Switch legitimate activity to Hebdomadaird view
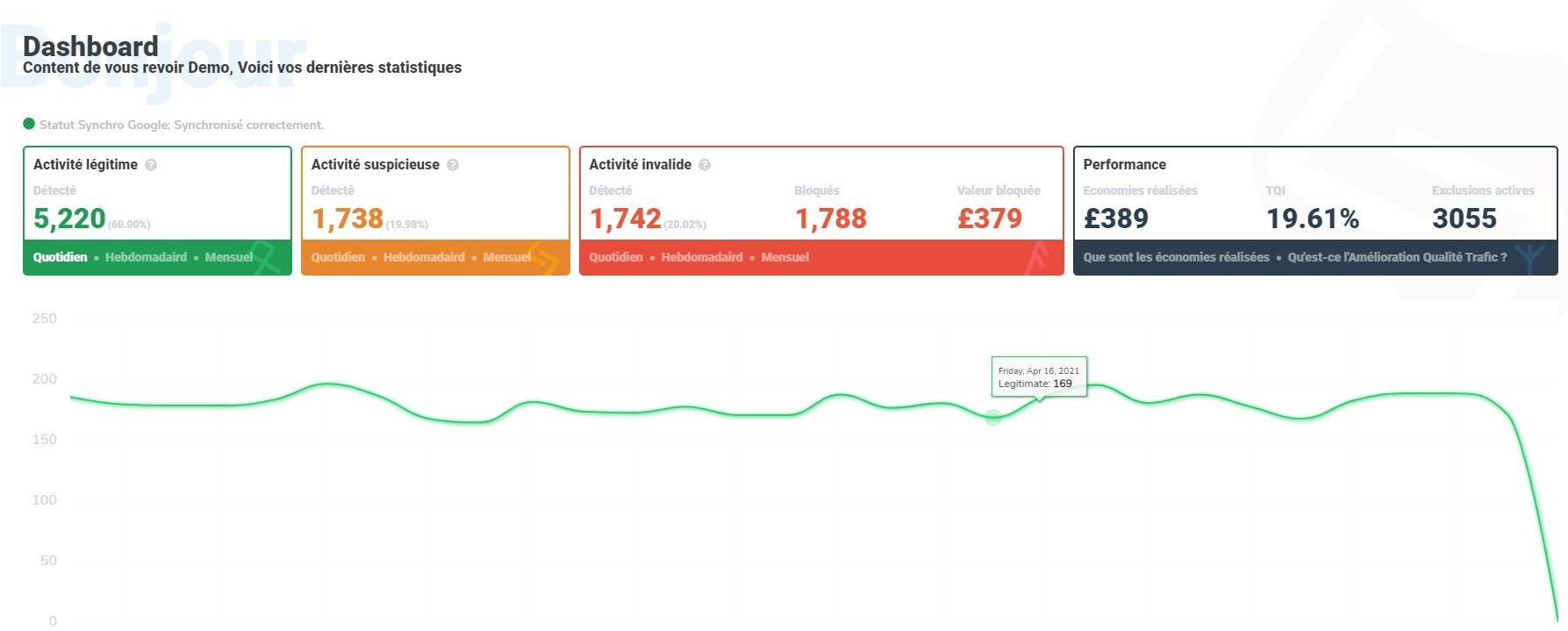This screenshot has width=1568, height=631. pyautogui.click(x=146, y=257)
